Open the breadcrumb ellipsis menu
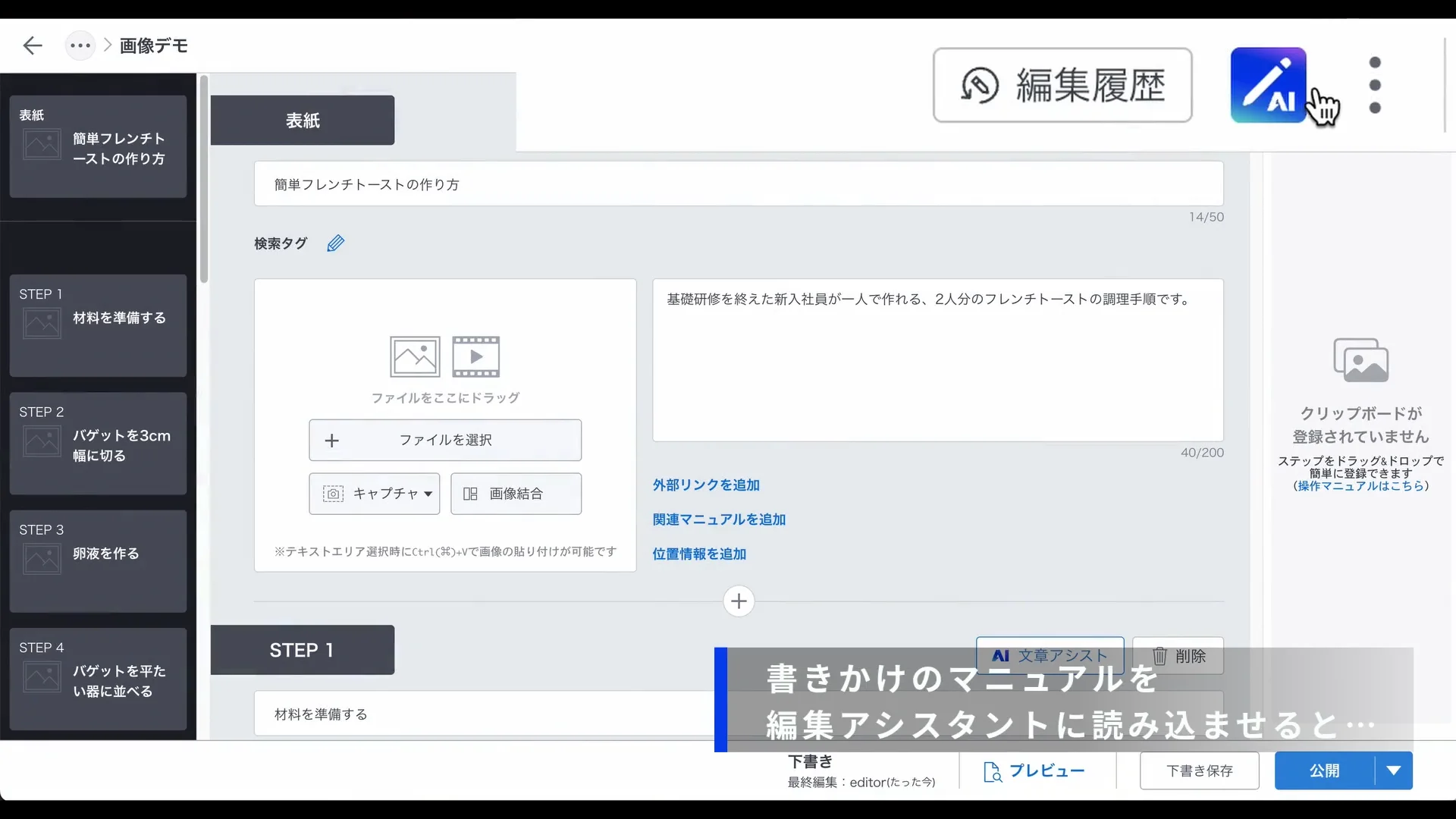1456x819 pixels. (x=80, y=45)
